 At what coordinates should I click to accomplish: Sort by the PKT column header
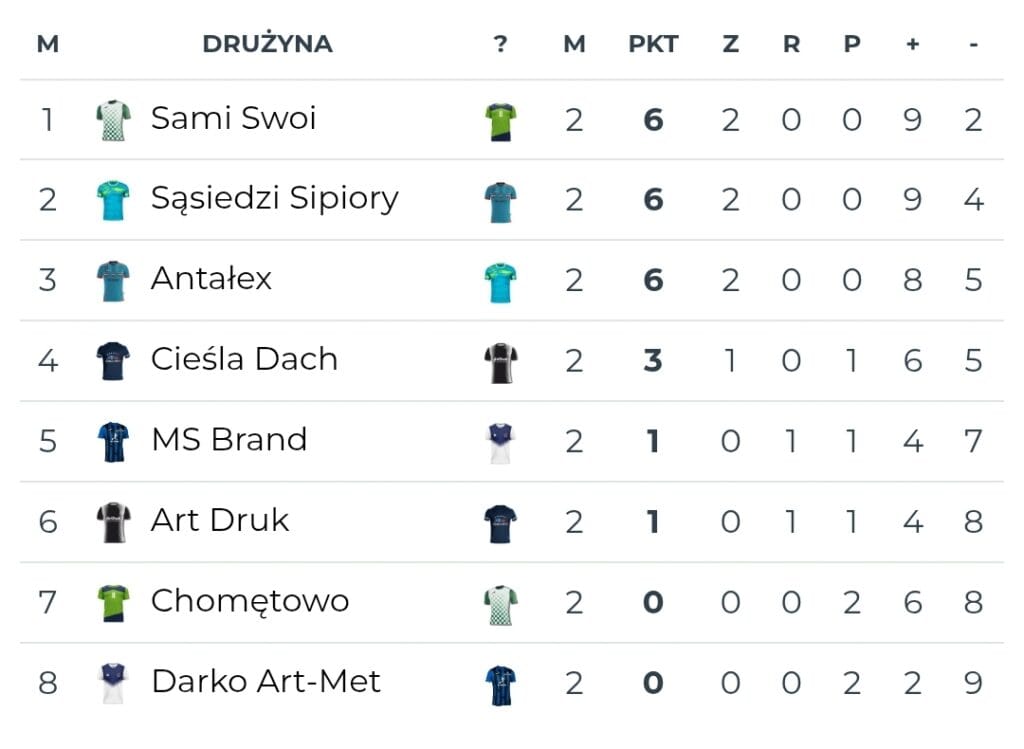[653, 44]
